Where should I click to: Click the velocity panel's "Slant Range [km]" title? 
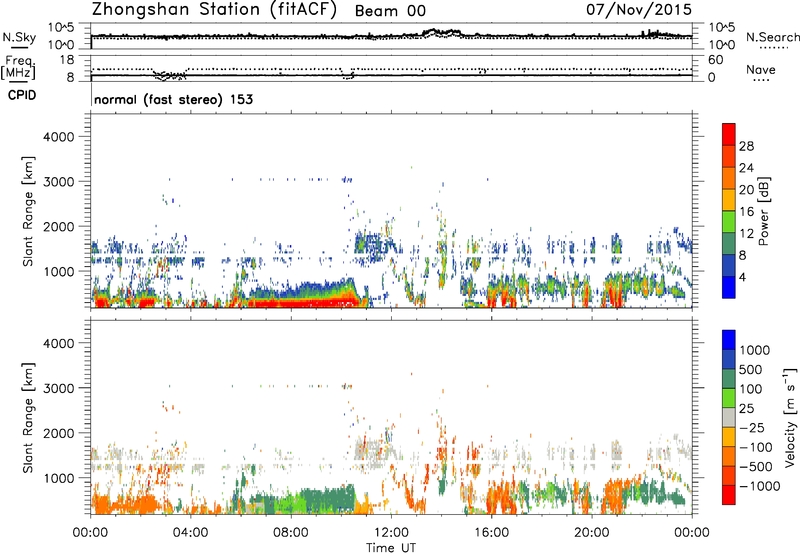tap(28, 418)
